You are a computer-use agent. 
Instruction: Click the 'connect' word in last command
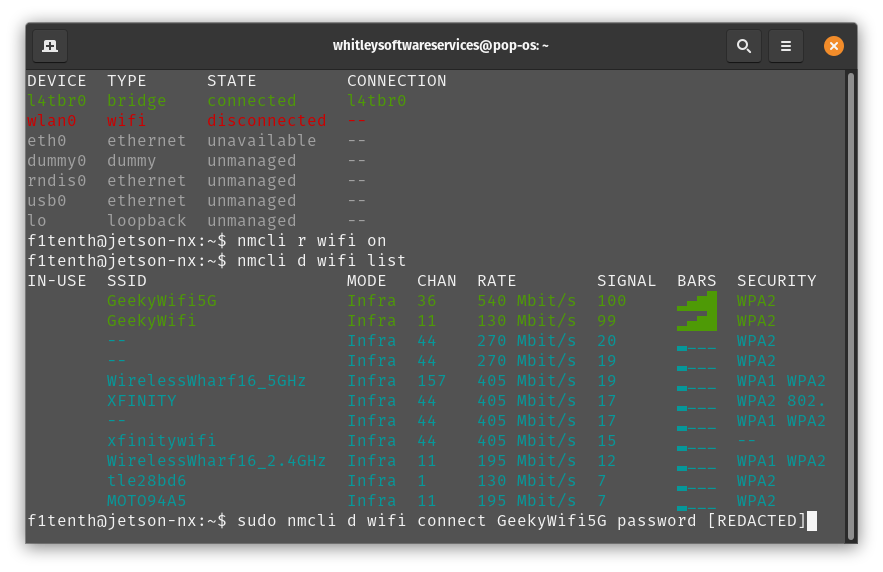click(451, 520)
